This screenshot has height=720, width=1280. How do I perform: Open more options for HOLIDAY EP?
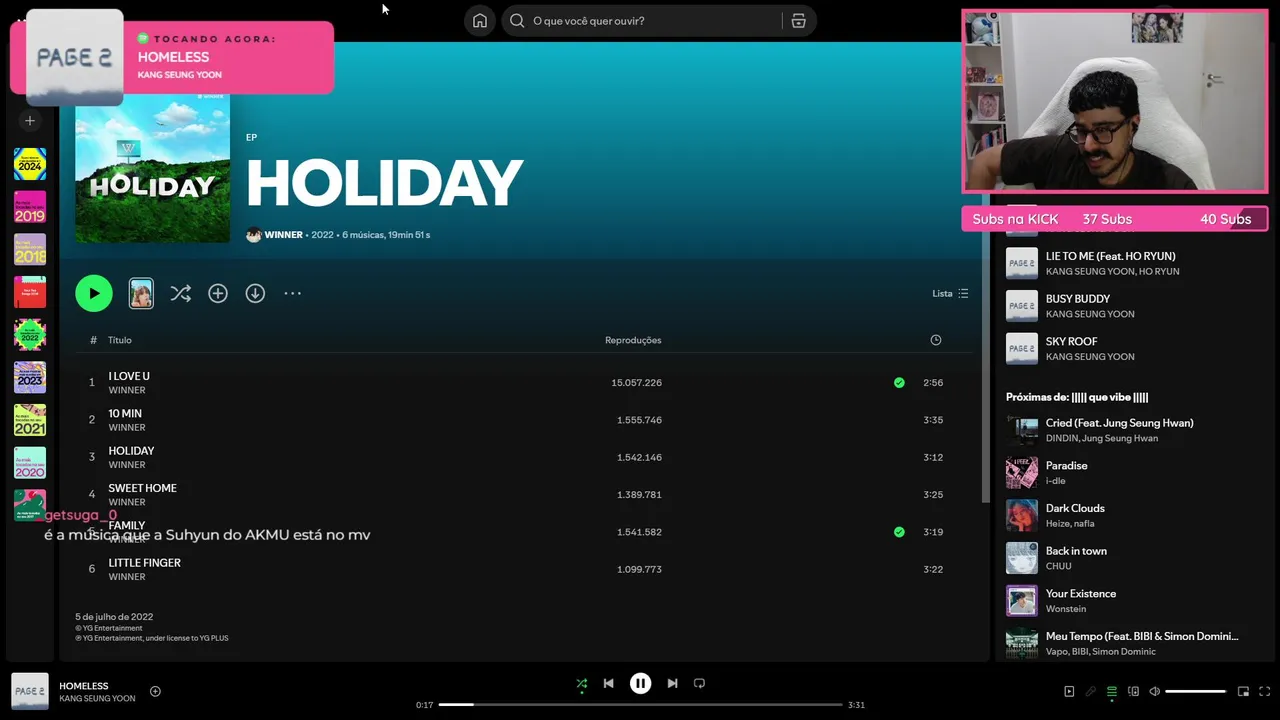click(x=292, y=293)
